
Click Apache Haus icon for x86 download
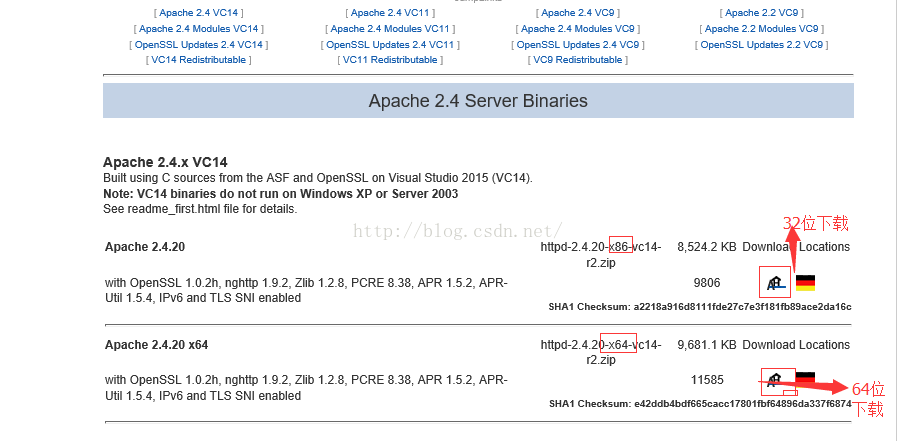pos(775,283)
